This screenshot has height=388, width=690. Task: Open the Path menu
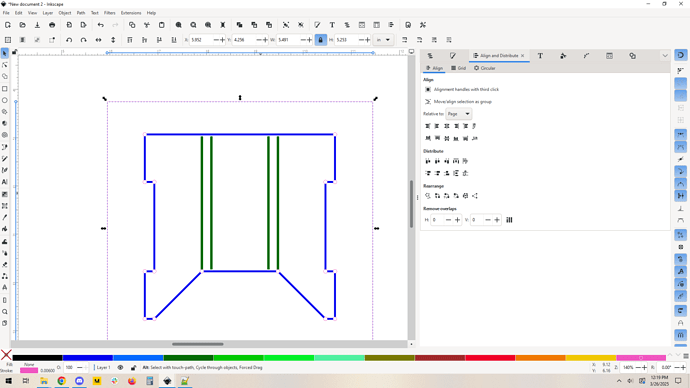click(x=81, y=13)
